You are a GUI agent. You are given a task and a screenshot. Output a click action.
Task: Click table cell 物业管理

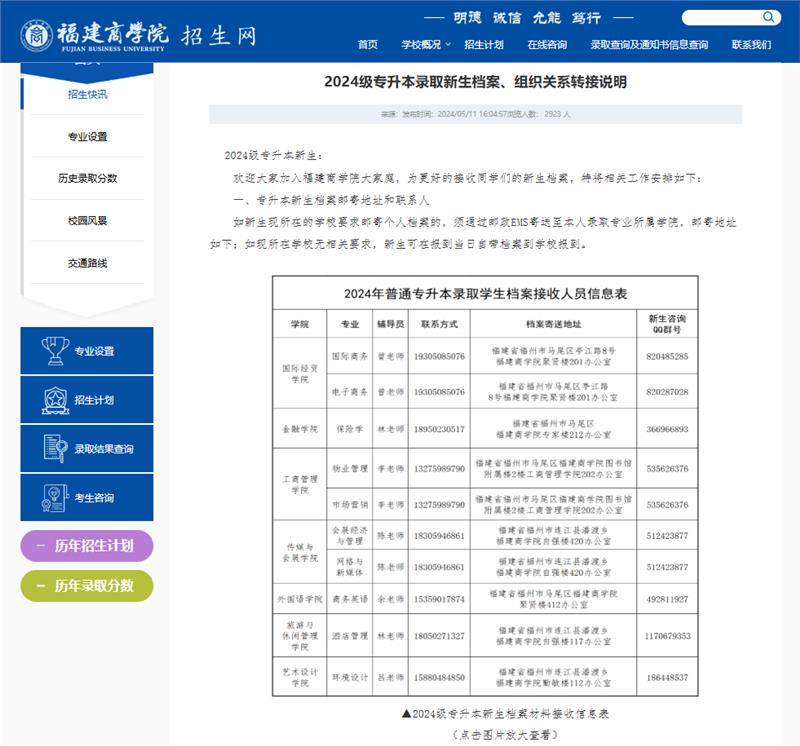tap(349, 468)
